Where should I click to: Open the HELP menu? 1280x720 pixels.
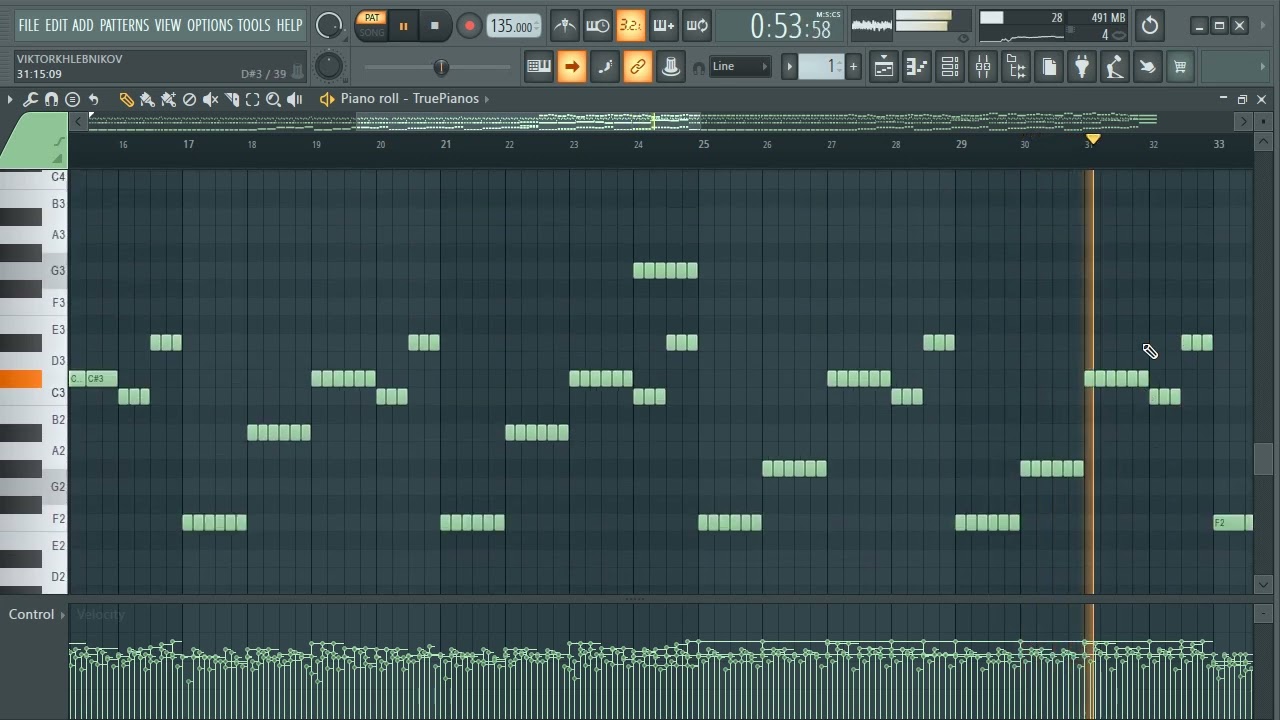tap(289, 25)
